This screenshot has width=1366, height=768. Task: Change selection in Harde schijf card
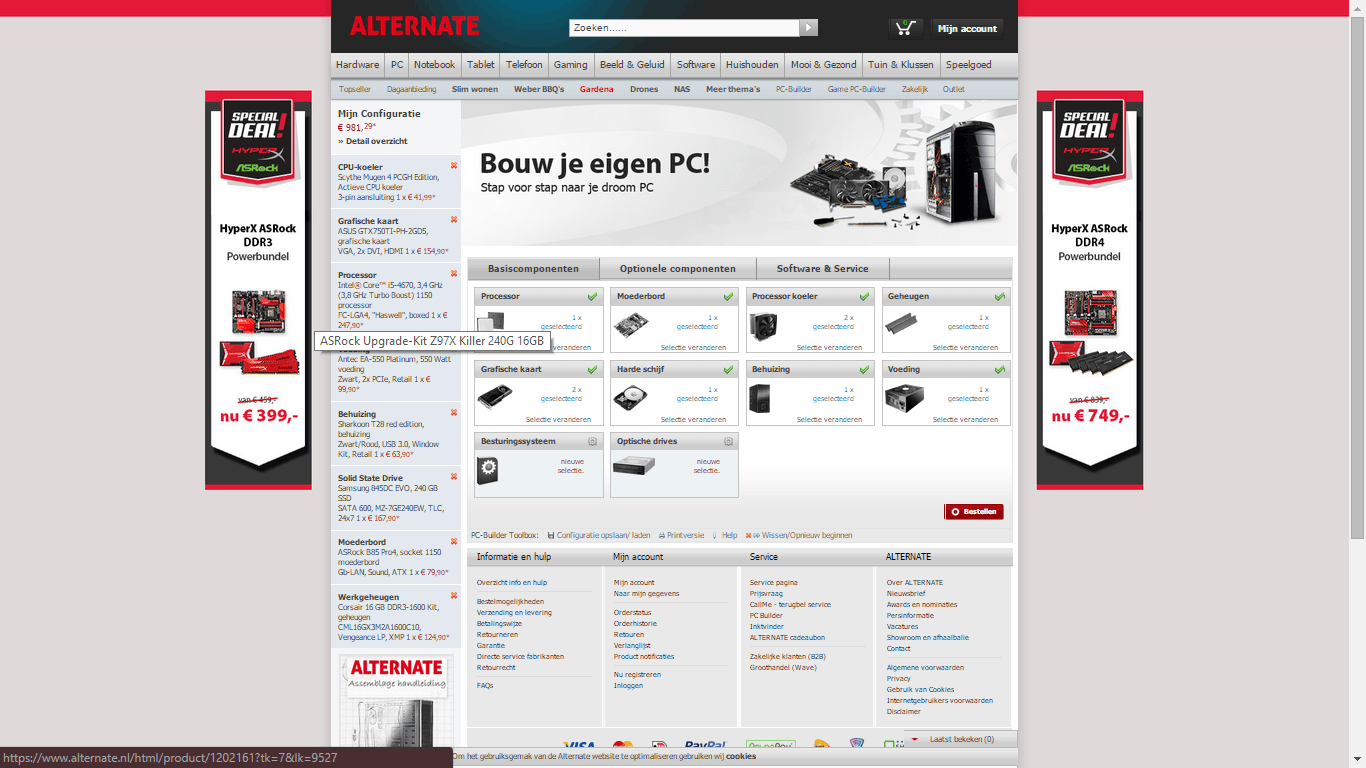693,420
